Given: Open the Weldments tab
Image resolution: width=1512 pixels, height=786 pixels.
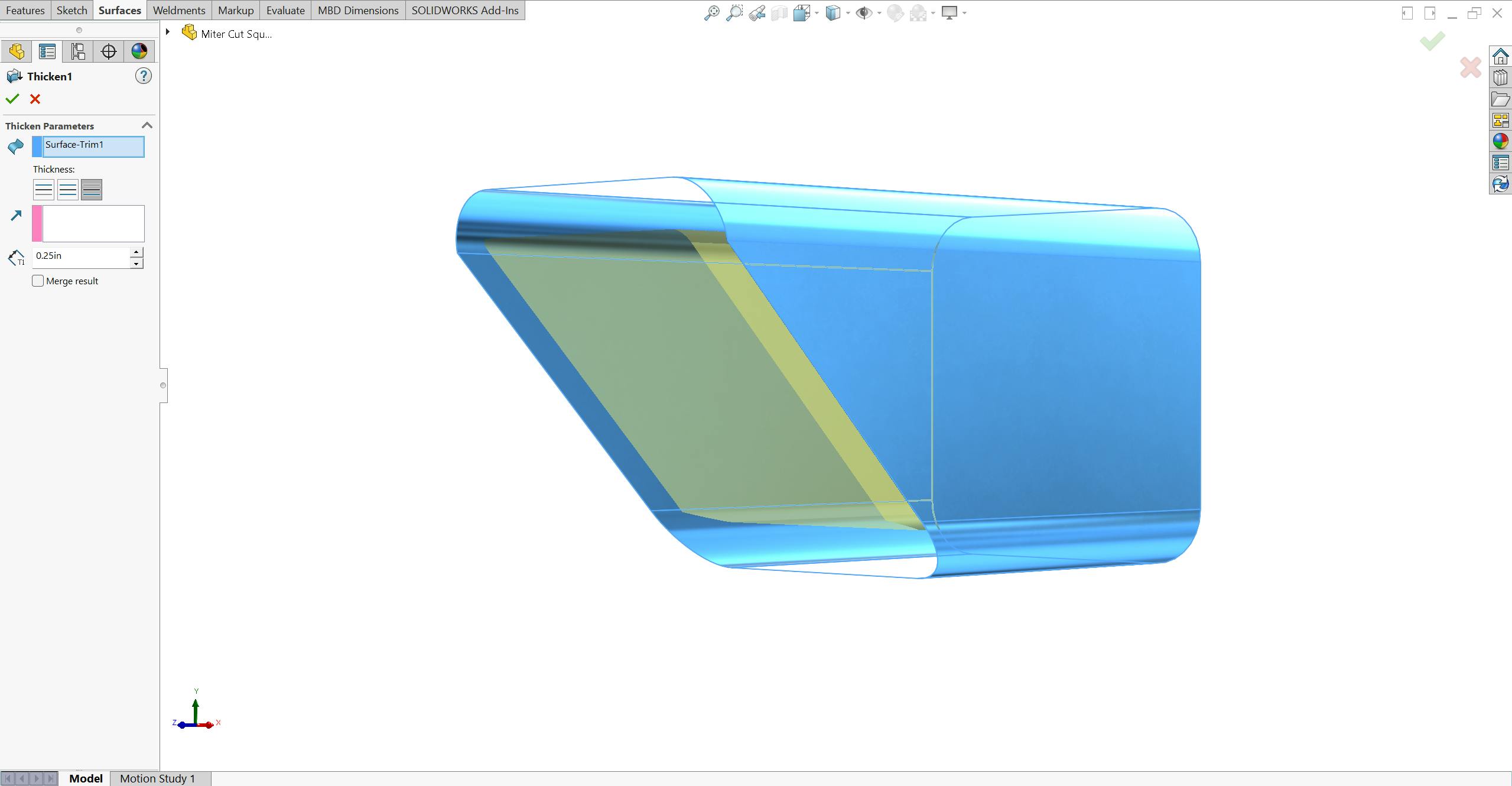Looking at the screenshot, I should tap(178, 10).
